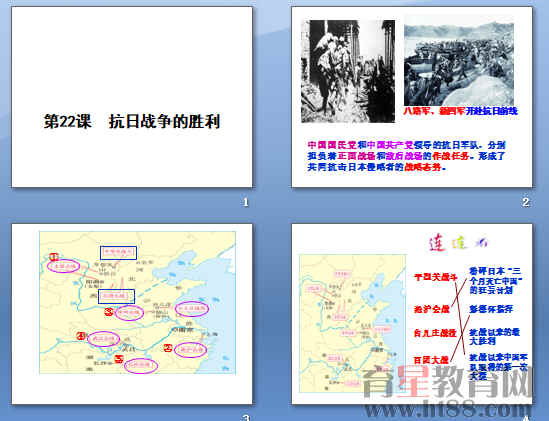
Task: Click the right mountain march photo on slide 2
Action: tap(459, 64)
